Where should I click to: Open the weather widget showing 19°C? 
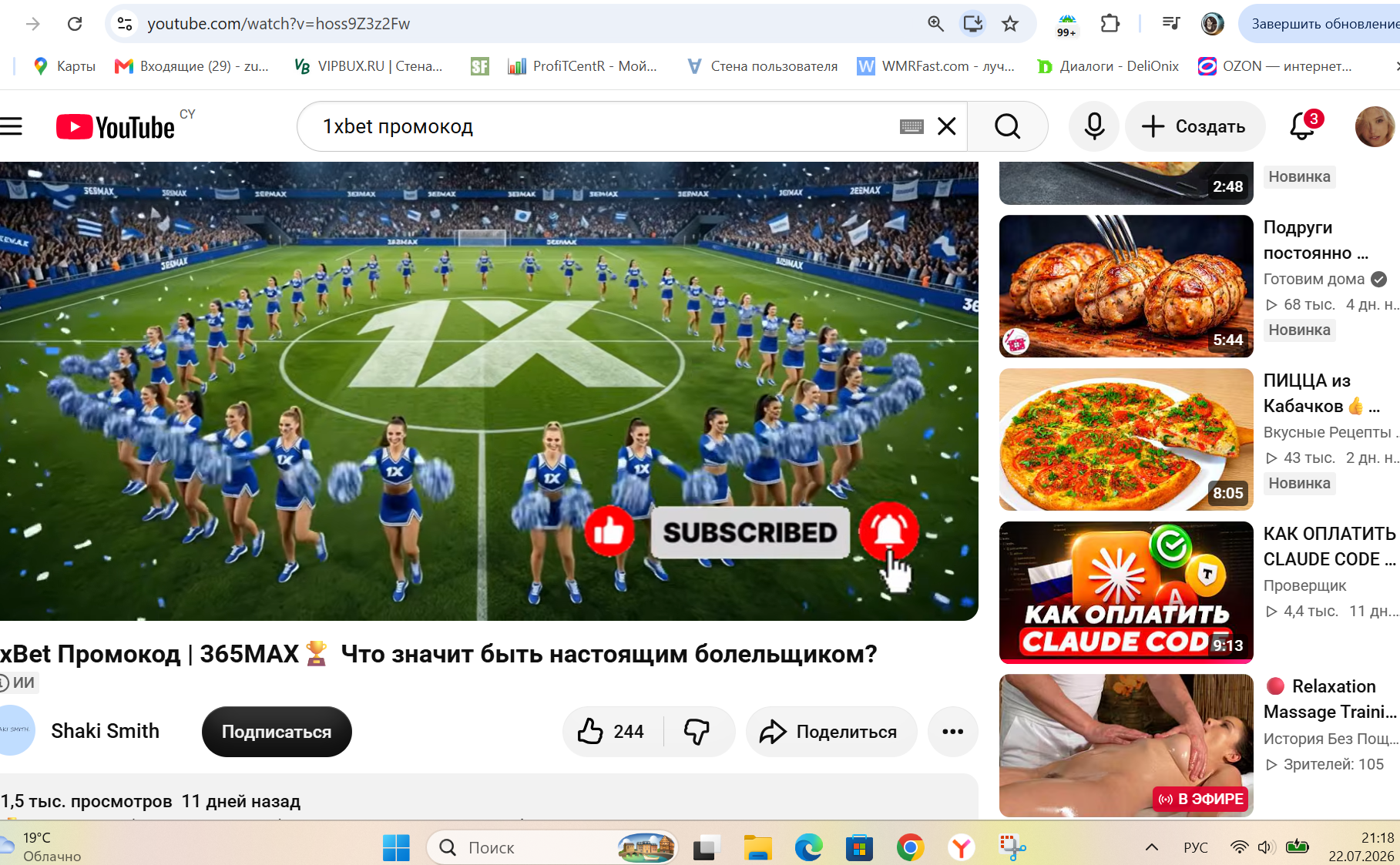(x=42, y=847)
